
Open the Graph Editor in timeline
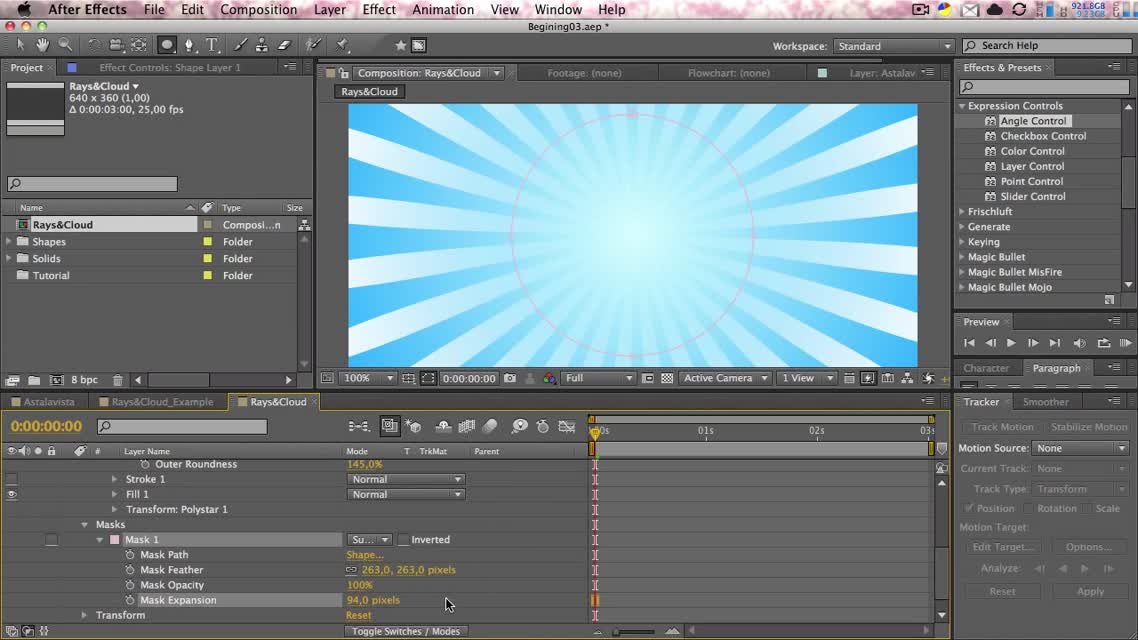coord(567,427)
